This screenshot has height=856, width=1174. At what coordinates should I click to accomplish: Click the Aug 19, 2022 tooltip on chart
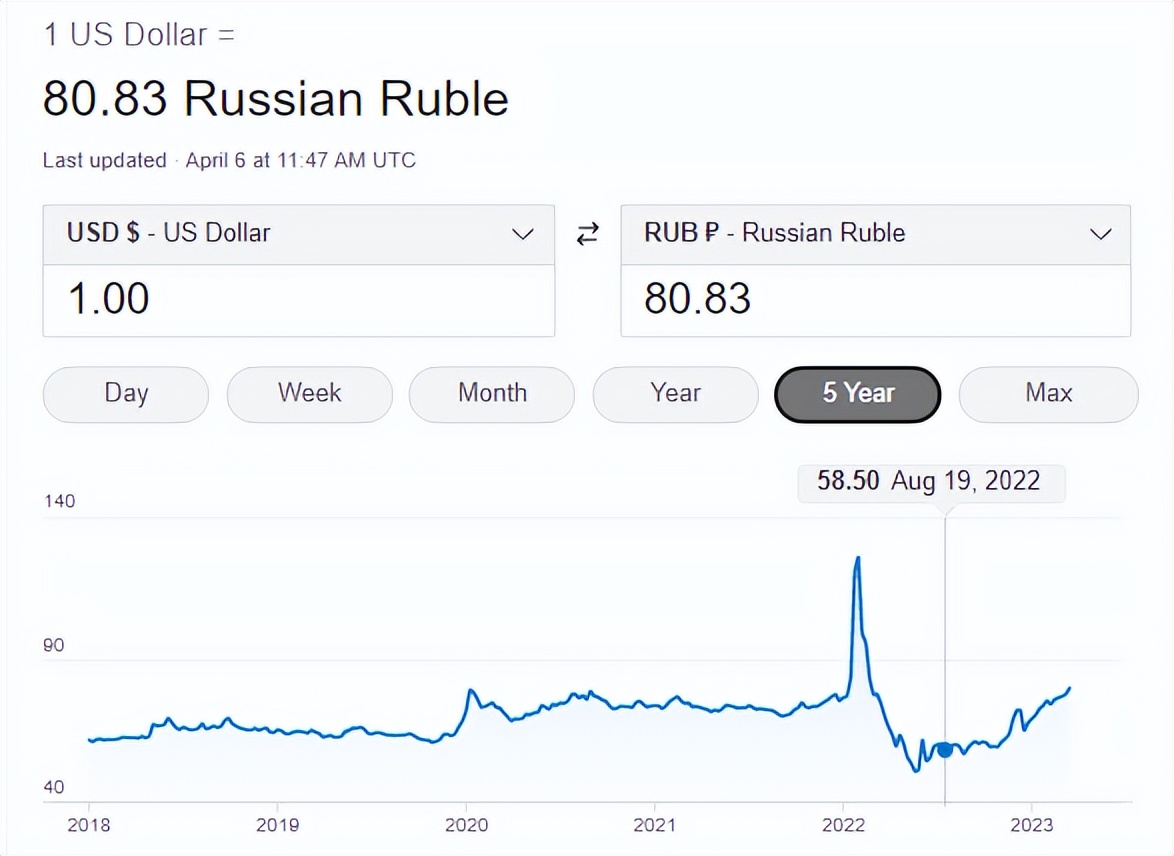tap(930, 482)
